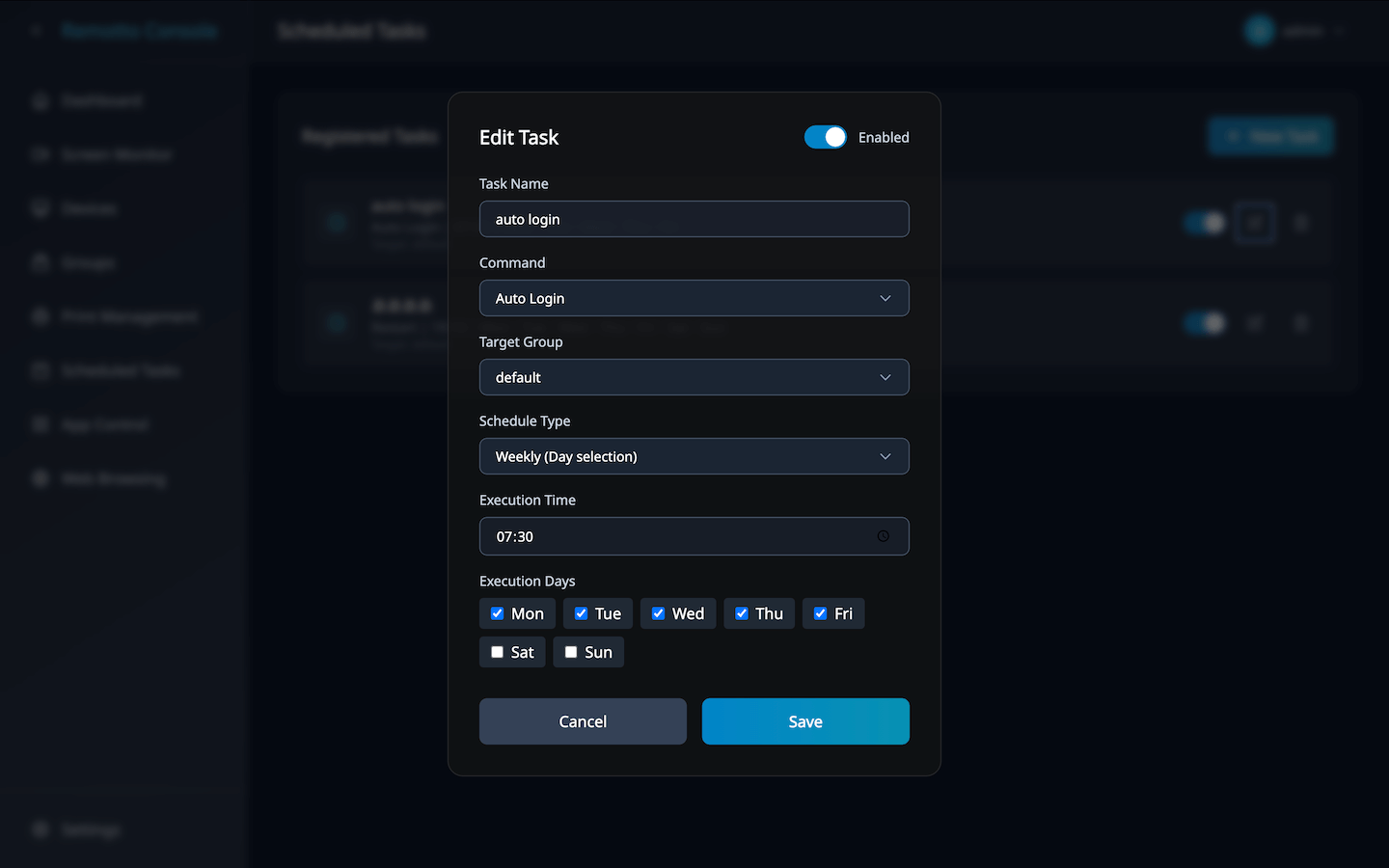Open the Schedule Type dropdown
The width and height of the screenshot is (1389, 868).
tap(694, 456)
